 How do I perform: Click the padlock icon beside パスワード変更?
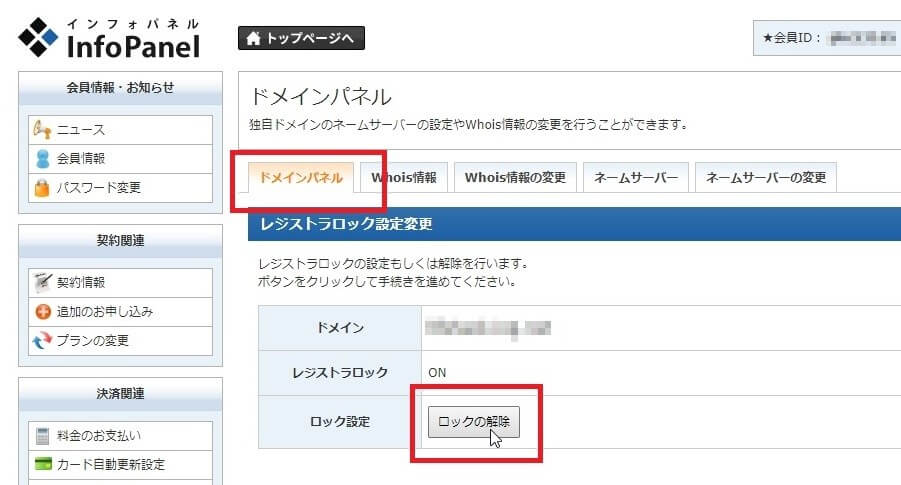42,187
